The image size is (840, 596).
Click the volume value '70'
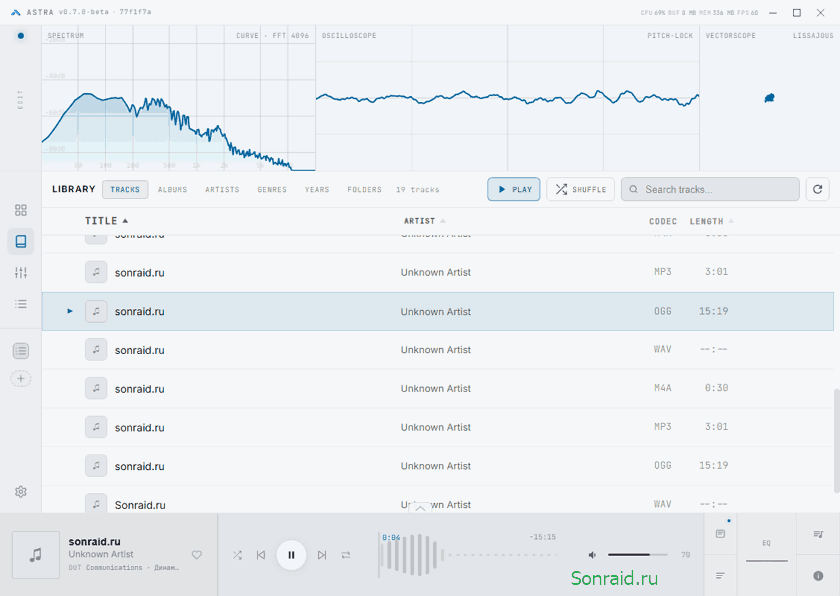tap(685, 555)
